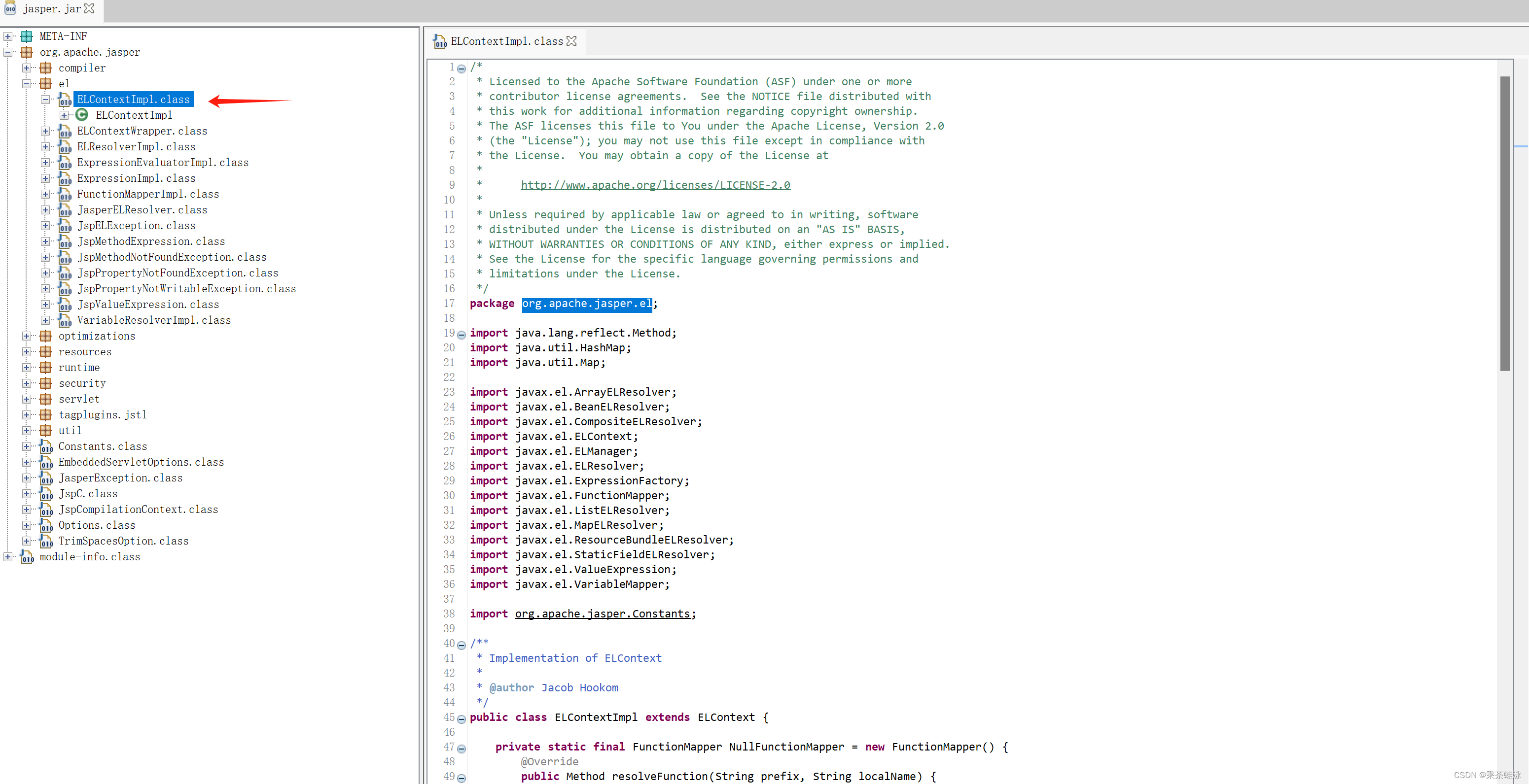The height and width of the screenshot is (784, 1529).
Task: Click the JspValueExpression.class file icon
Action: 65,304
